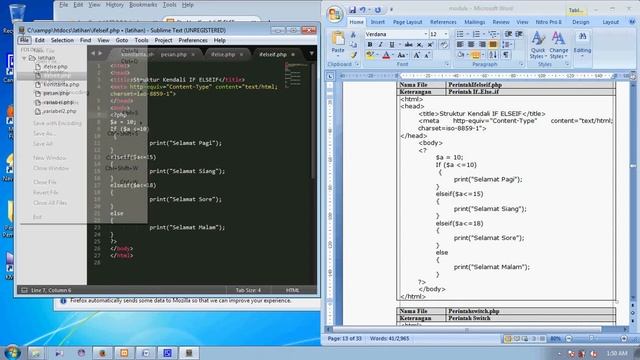The image size is (640, 360).
Task: Switch to the pesan.php tab in Sublime
Action: click(x=173, y=54)
